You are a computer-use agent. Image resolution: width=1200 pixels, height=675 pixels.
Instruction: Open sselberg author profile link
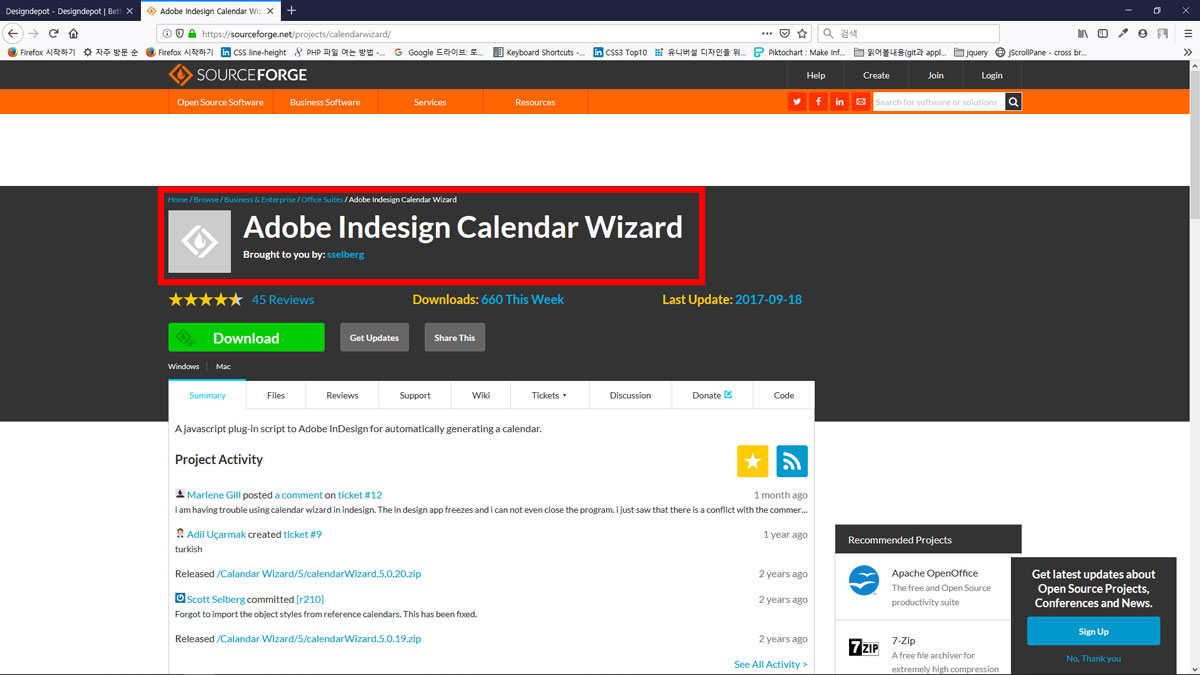point(346,255)
